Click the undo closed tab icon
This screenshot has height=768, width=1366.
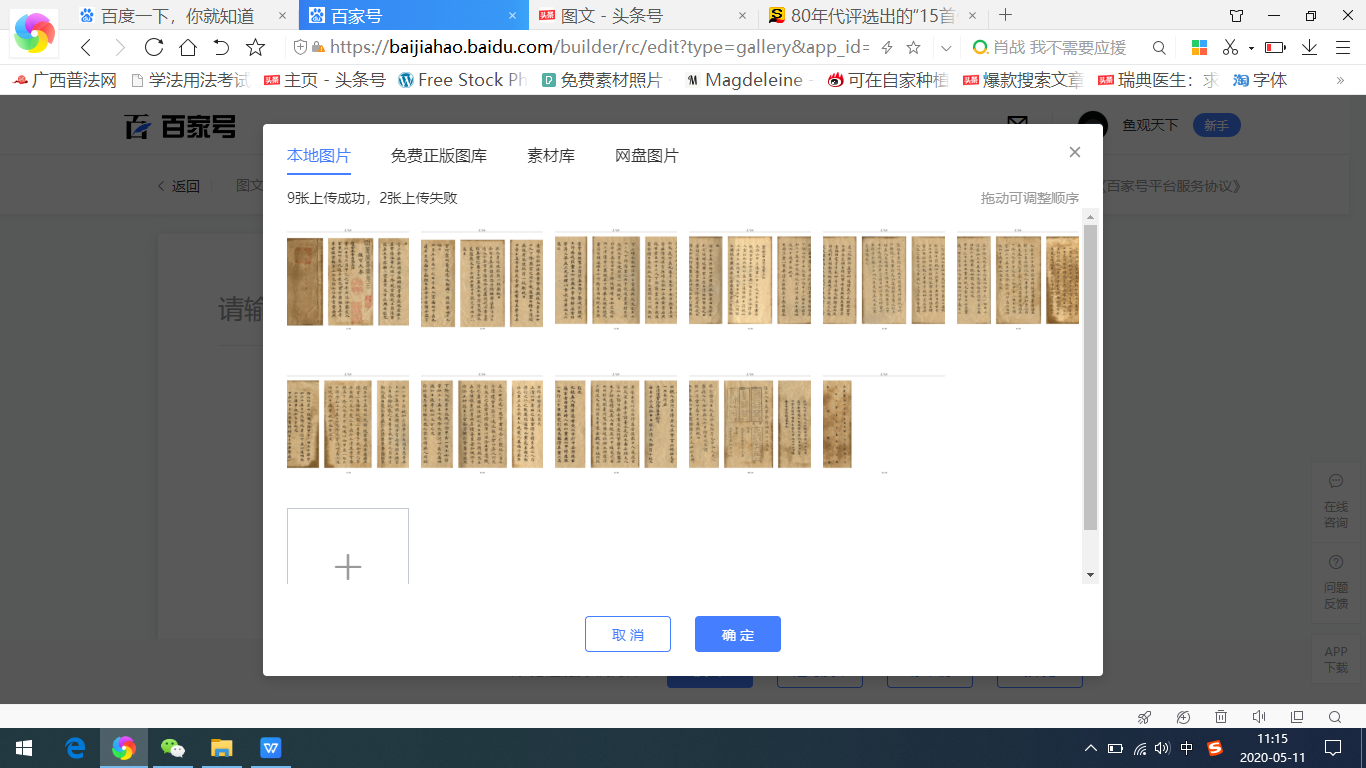pyautogui.click(x=222, y=47)
